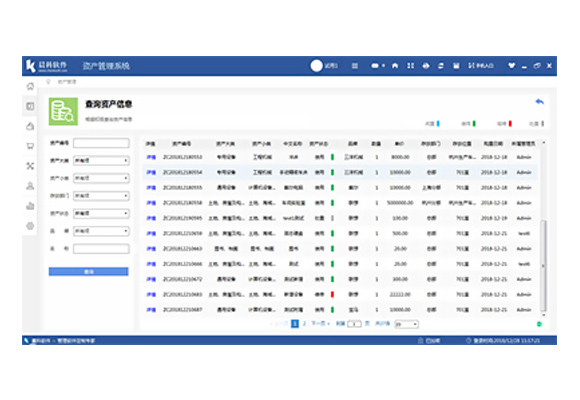Click the scrollbar down arrow of table
The width and height of the screenshot is (580, 400).
[543, 315]
